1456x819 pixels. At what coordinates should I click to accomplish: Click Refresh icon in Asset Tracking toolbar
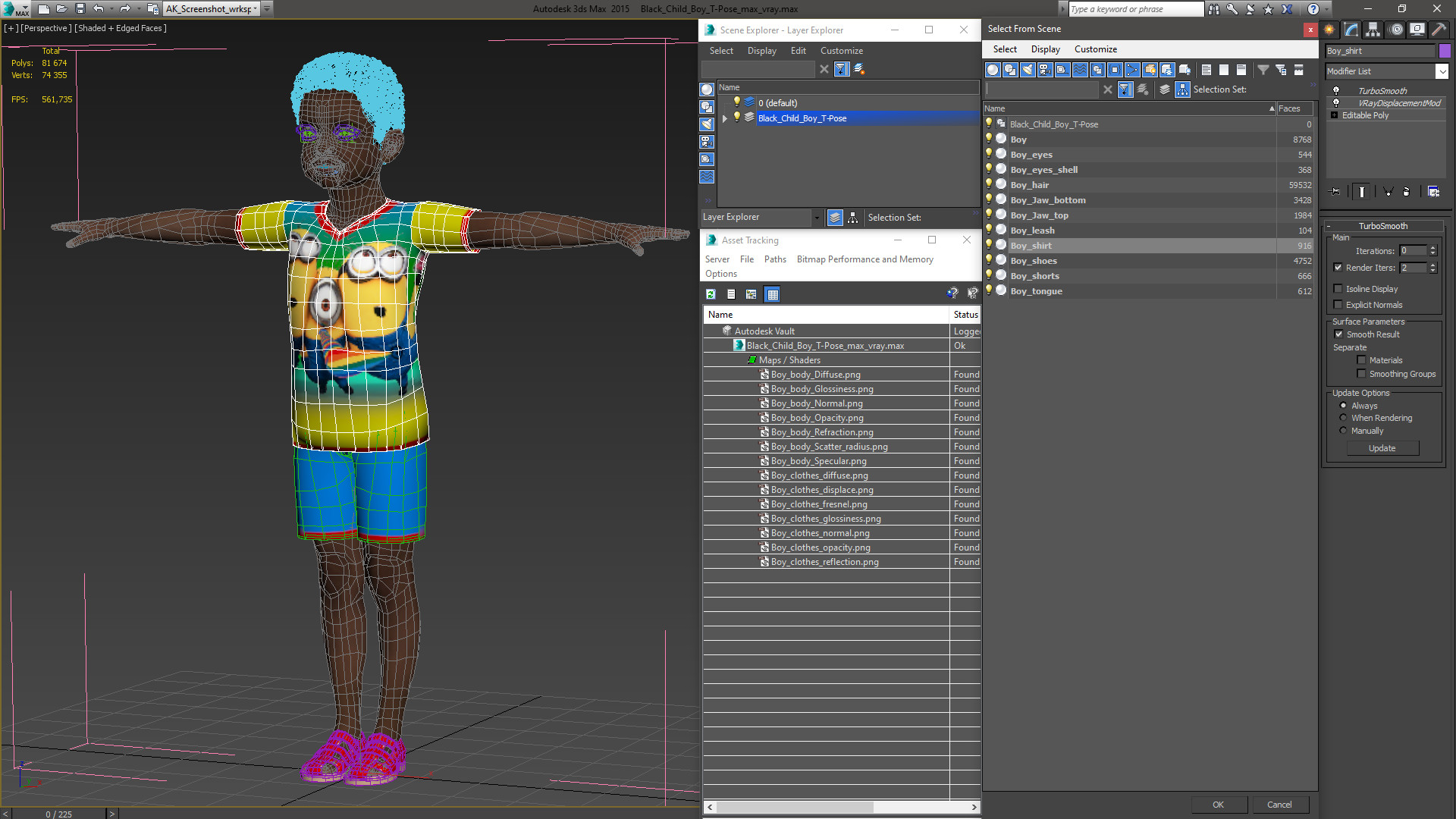[711, 294]
